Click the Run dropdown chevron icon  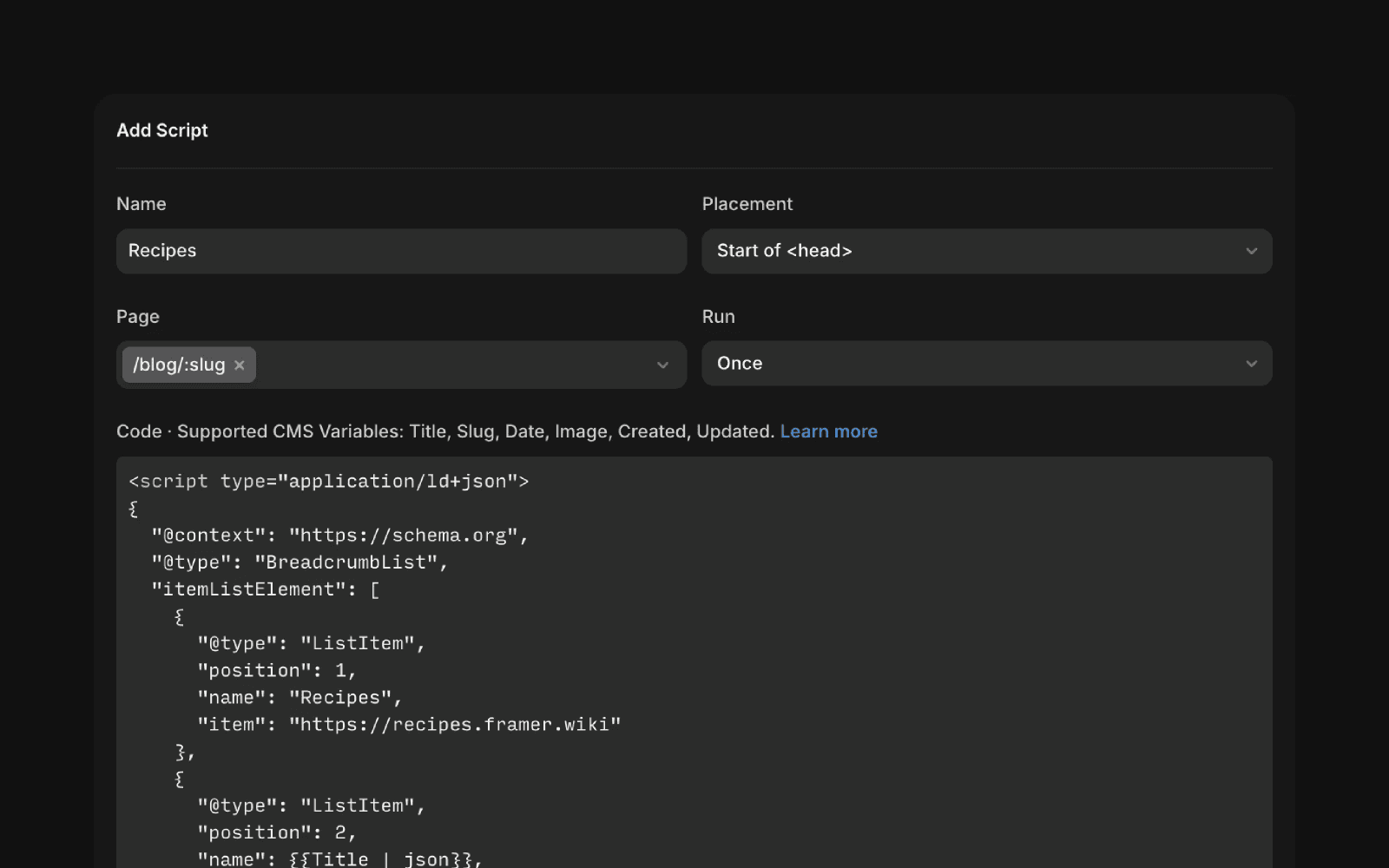[1251, 364]
